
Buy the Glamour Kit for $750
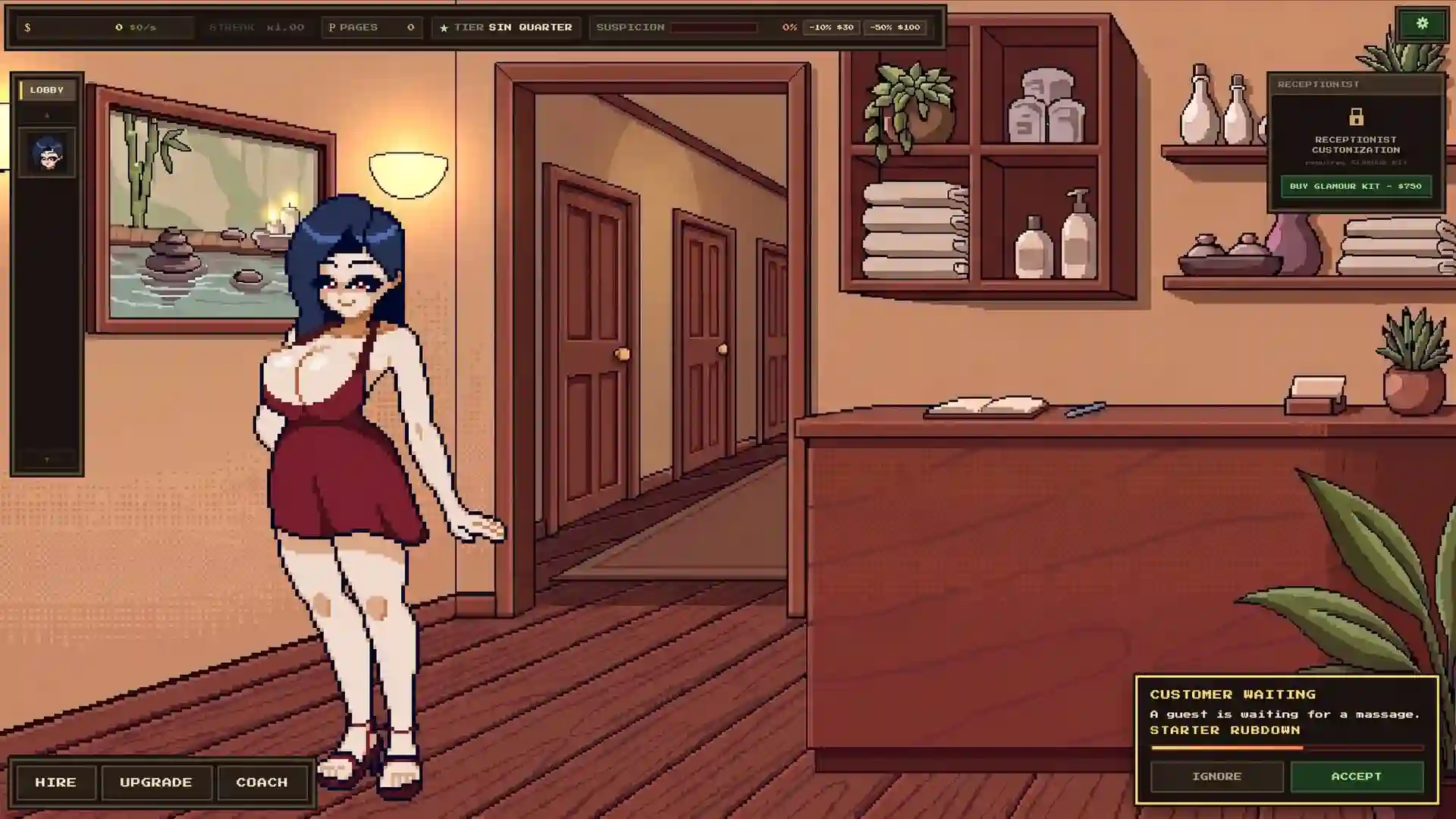click(1356, 186)
